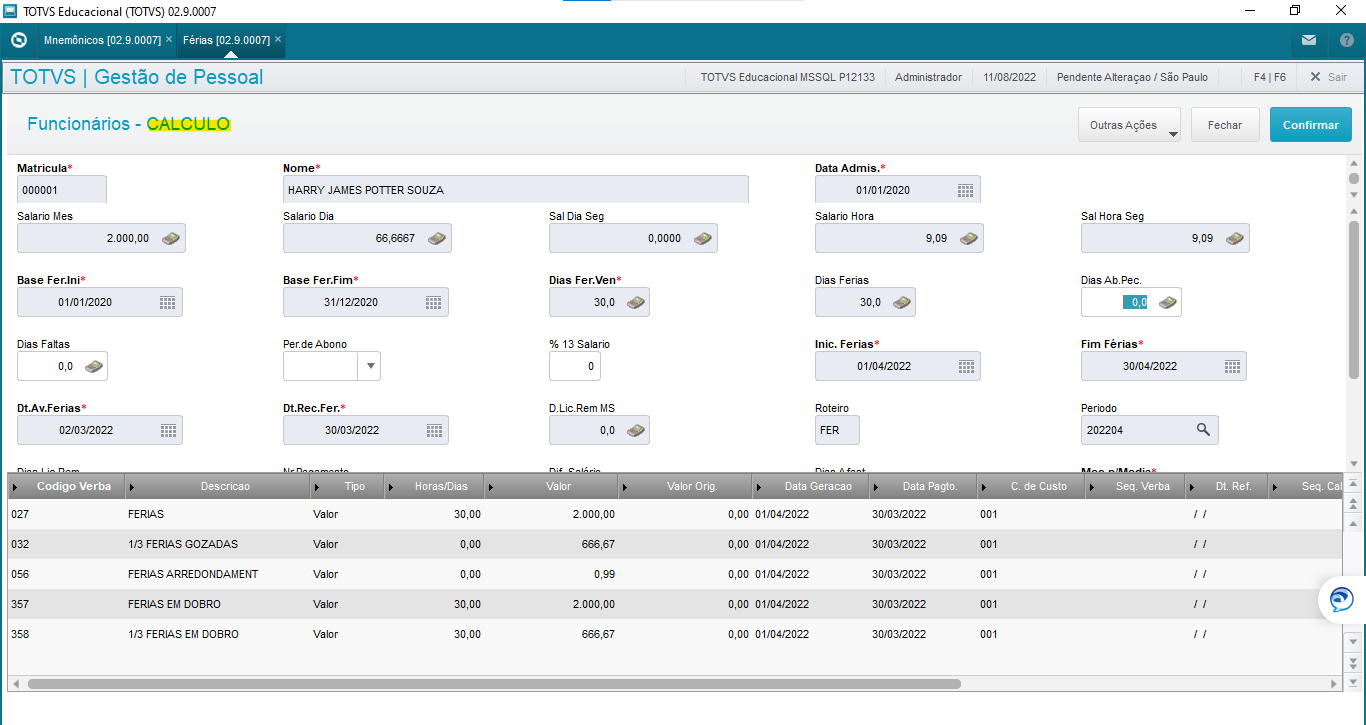
Task: Click the Roteiro field showing FER
Action: (x=837, y=430)
